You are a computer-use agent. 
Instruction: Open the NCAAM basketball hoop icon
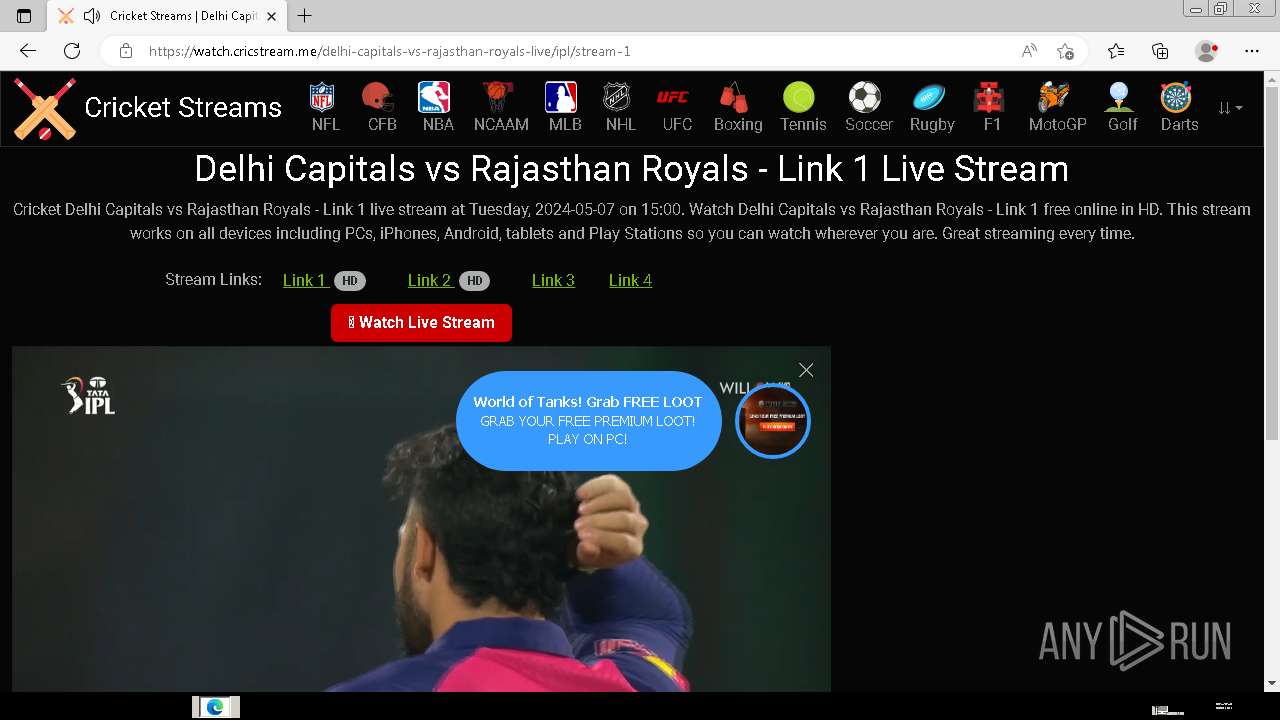coord(500,98)
